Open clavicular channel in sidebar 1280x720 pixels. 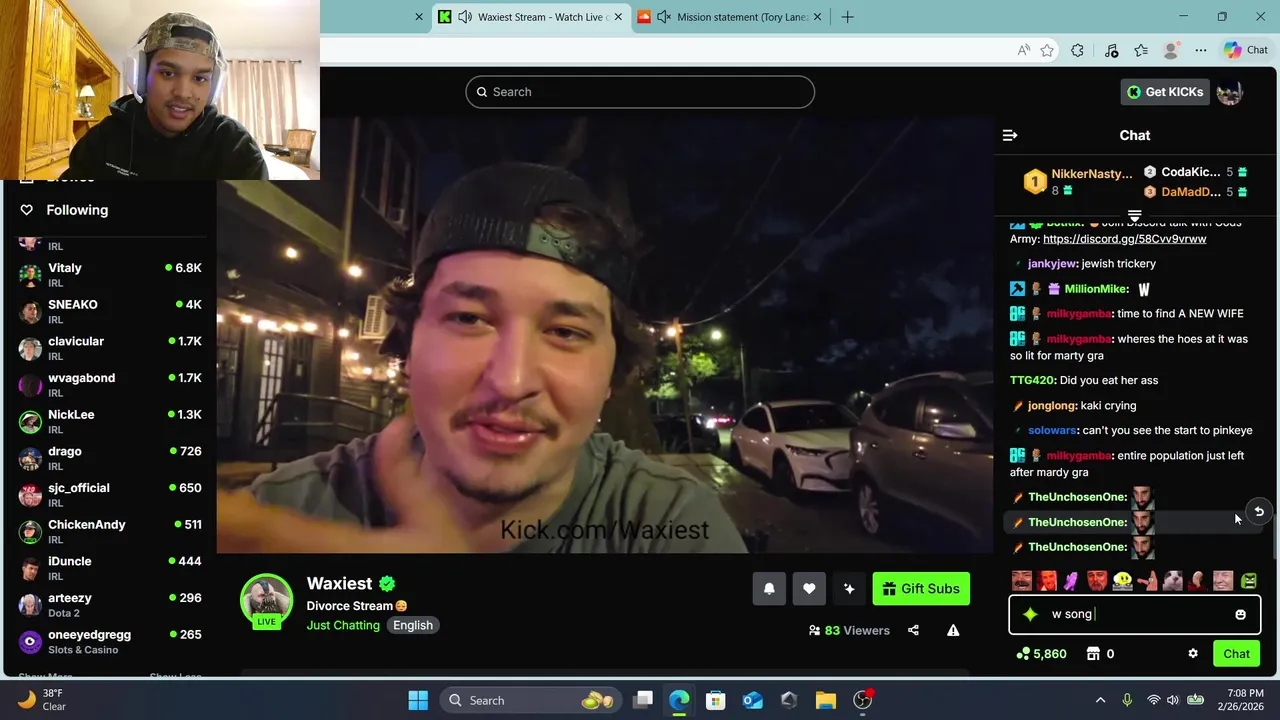tap(110, 349)
